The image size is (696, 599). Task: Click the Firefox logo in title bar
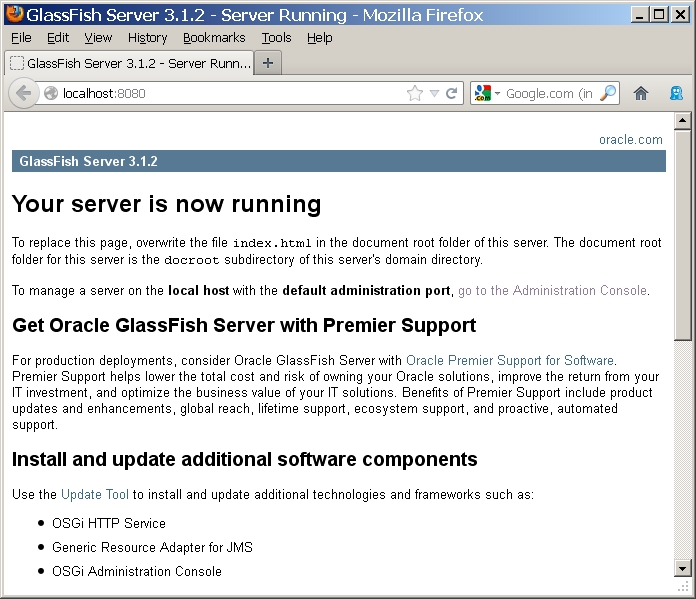14,14
